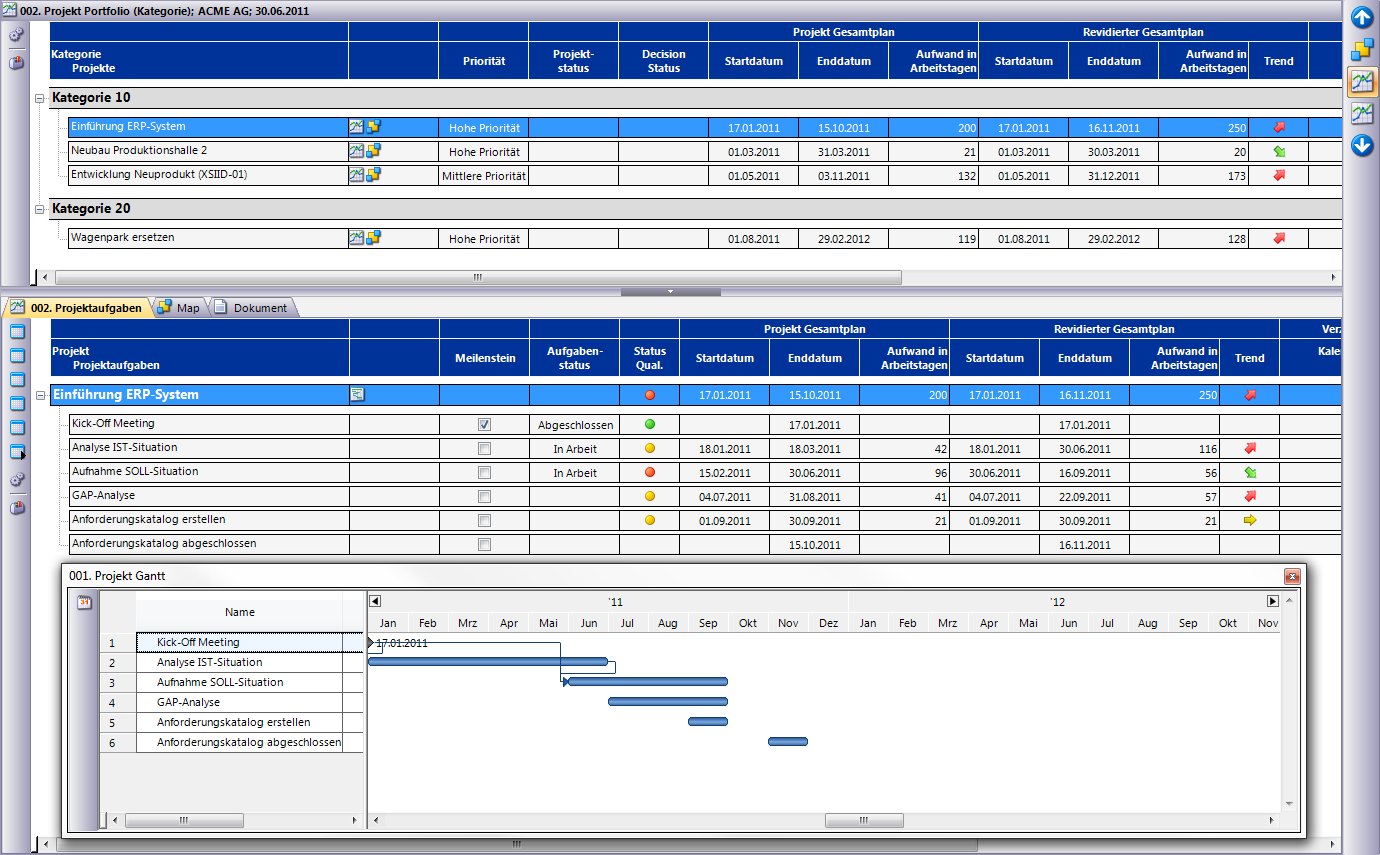Open the Gantt icon beside Einführung ERP-System header
Viewport: 1380px width, 855px height.
pos(358,395)
